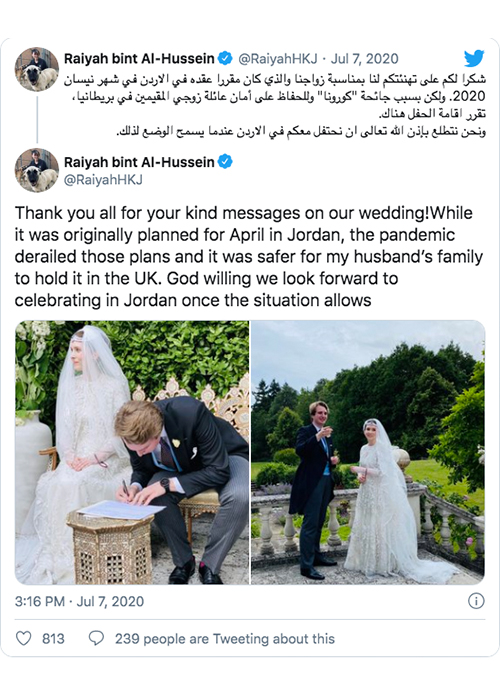This screenshot has height=700, width=500.
Task: Click the Jul 7, 2020 date link at top
Action: [365, 58]
